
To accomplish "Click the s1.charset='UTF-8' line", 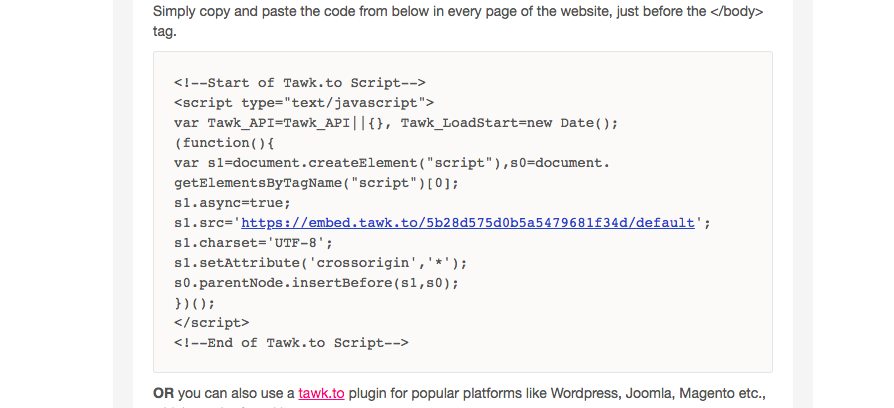I will click(251, 243).
